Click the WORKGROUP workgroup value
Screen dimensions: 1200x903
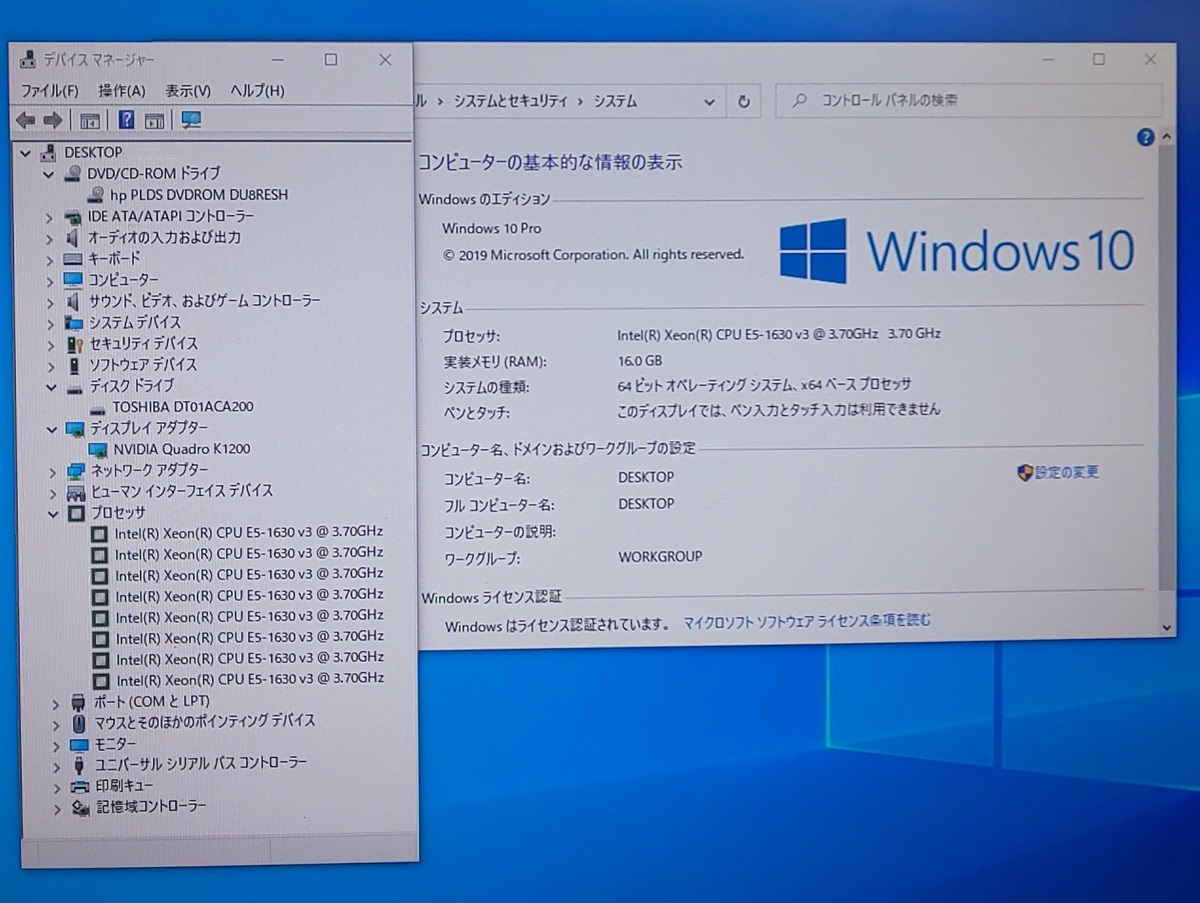click(660, 556)
